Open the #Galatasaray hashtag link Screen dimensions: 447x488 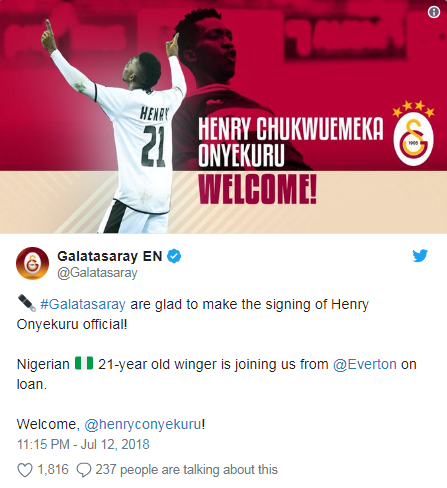(x=83, y=304)
